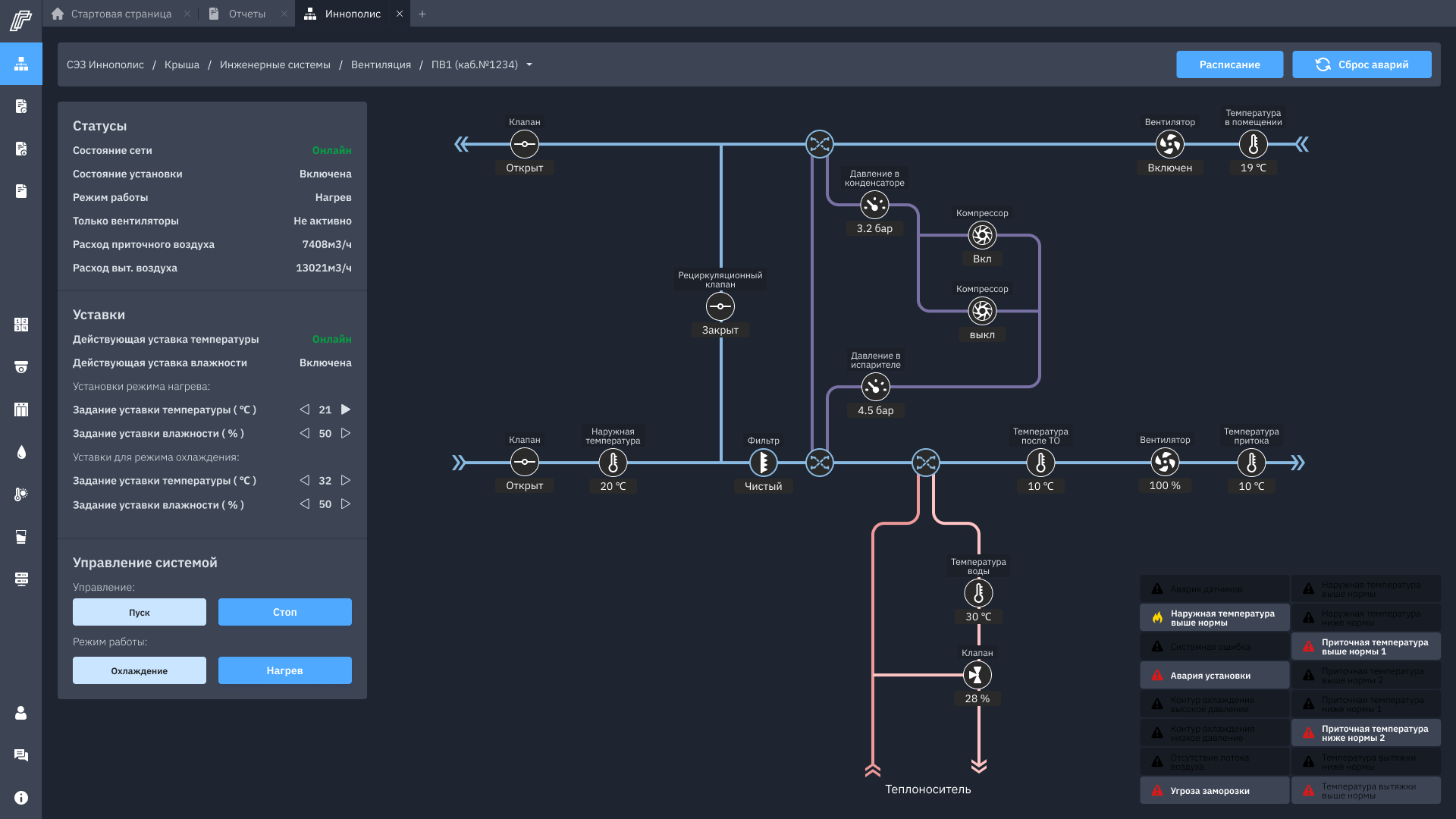Click the recirculation valve icon
Image resolution: width=1456 pixels, height=819 pixels.
(x=720, y=306)
